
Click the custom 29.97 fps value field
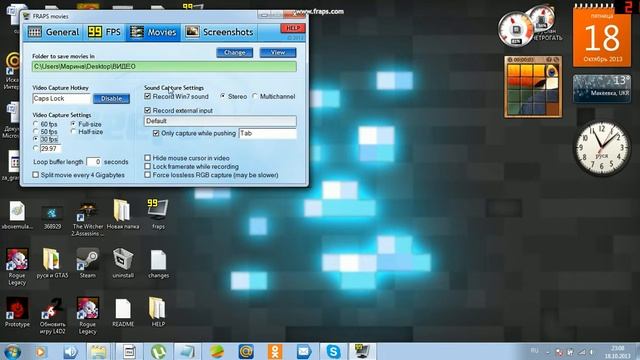51,149
